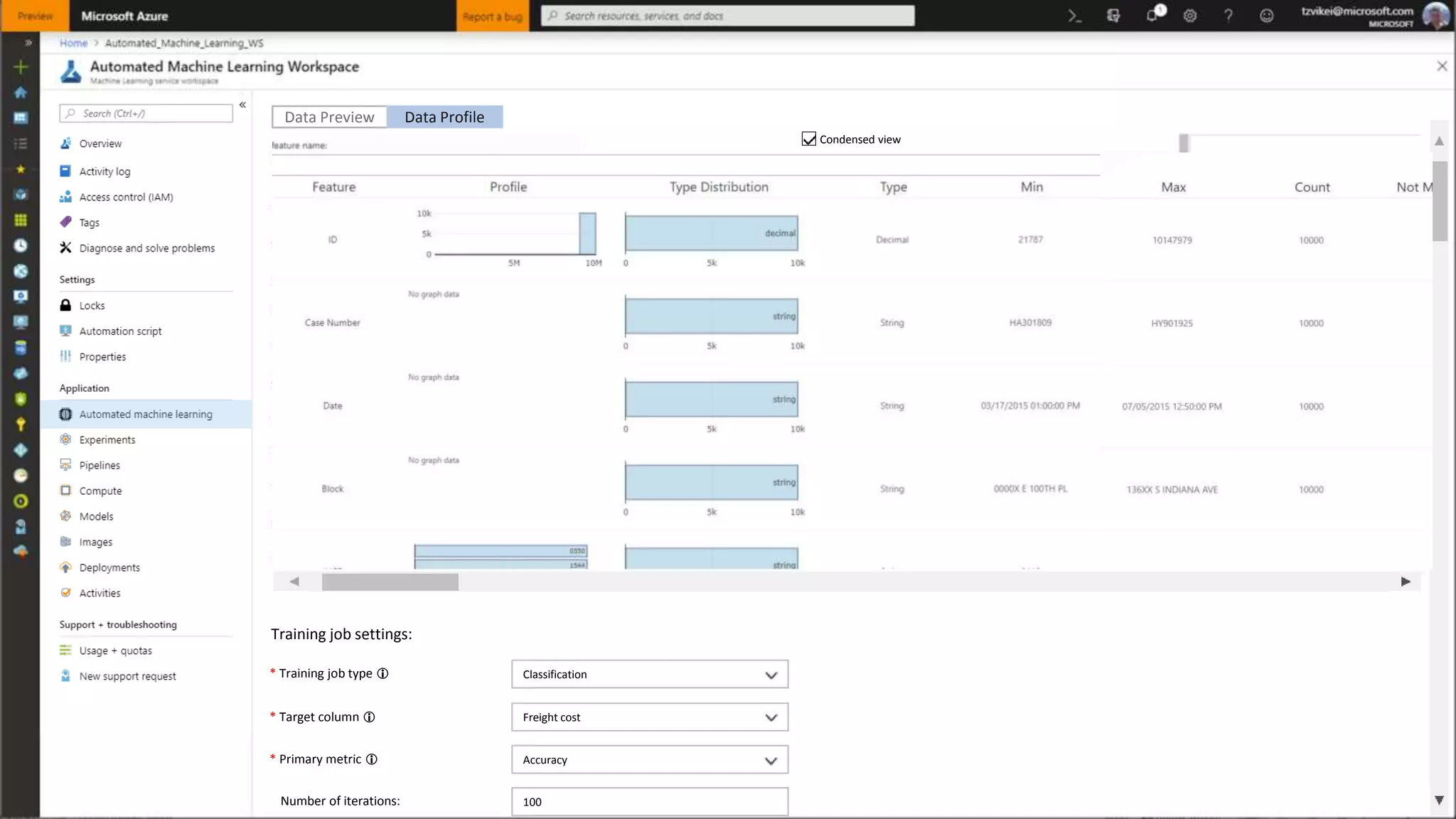This screenshot has height=819, width=1456.
Task: Click the Home breadcrumb link
Action: pos(73,43)
